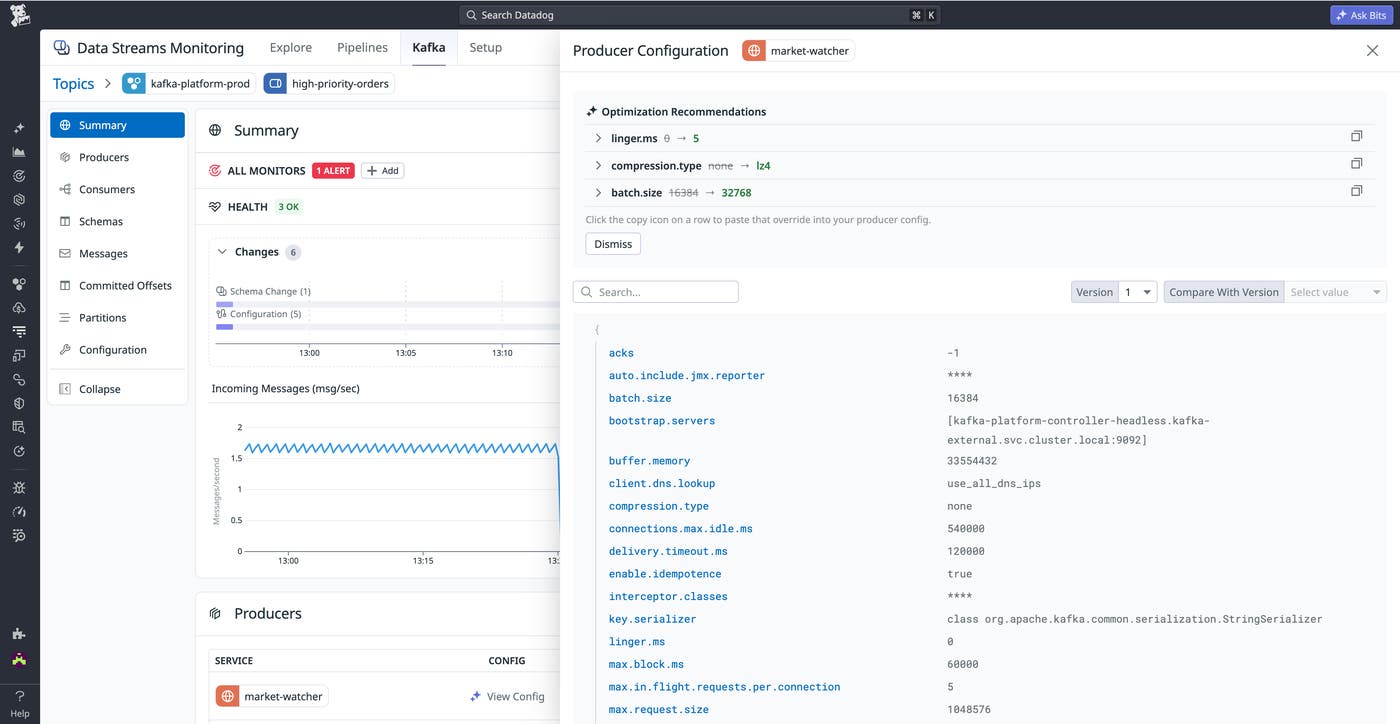
Task: Select Summary in the topic sidebar
Action: (x=118, y=125)
